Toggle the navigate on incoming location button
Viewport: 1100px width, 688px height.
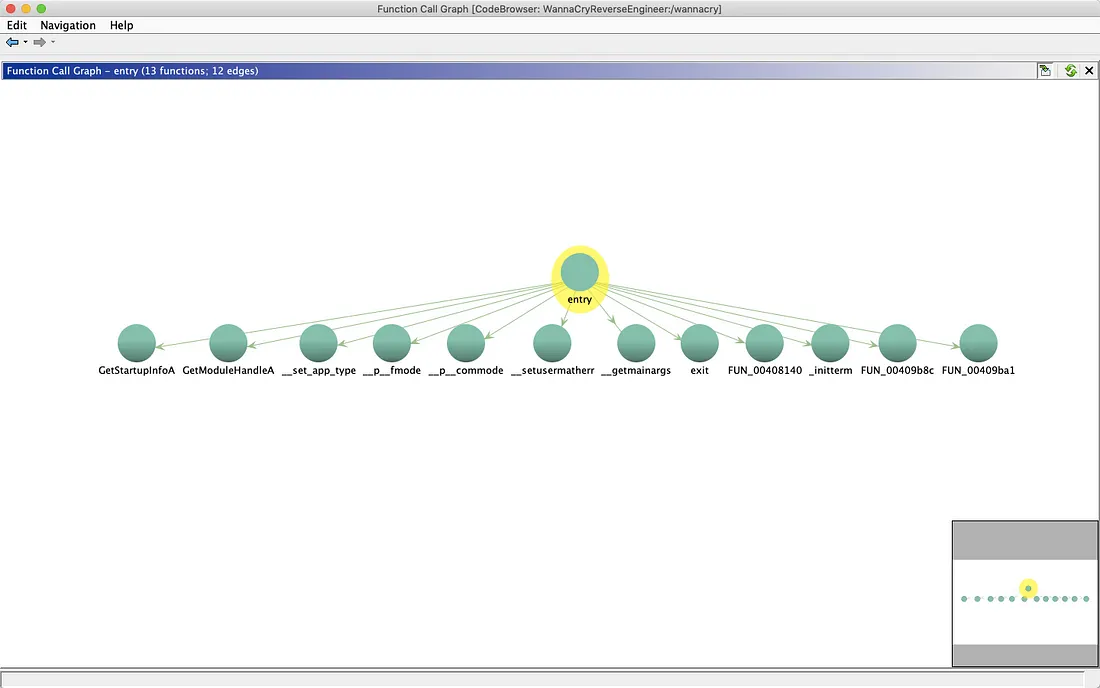point(1045,71)
